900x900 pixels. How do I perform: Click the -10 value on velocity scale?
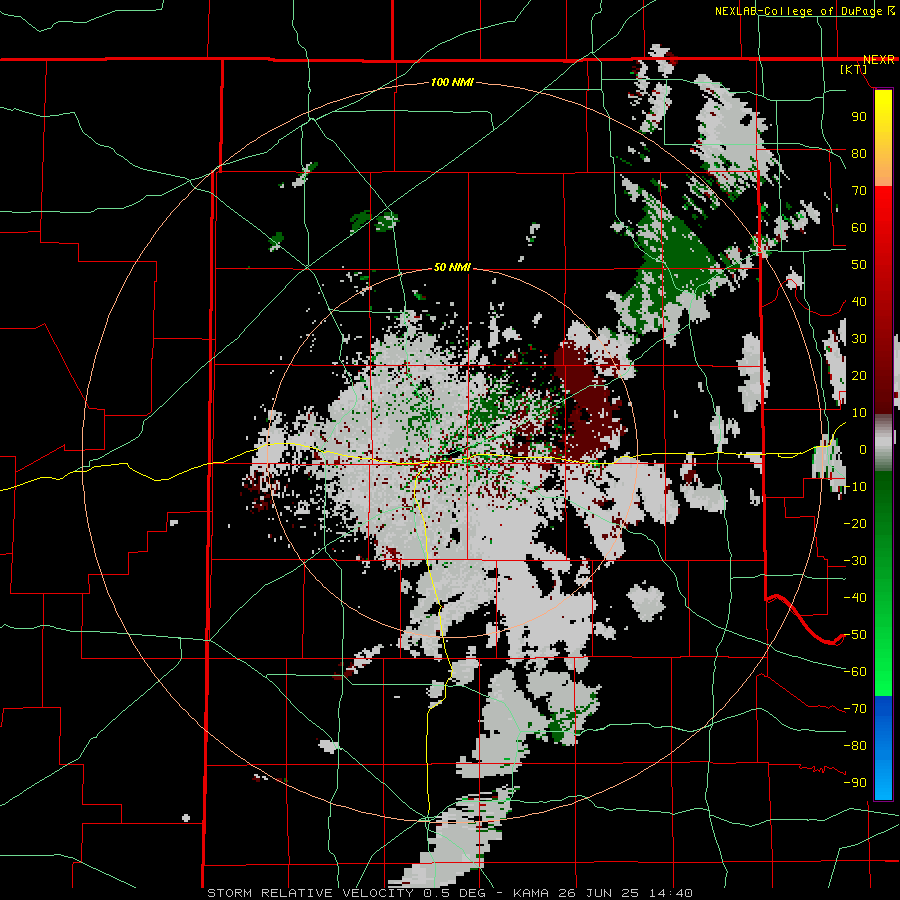click(855, 487)
